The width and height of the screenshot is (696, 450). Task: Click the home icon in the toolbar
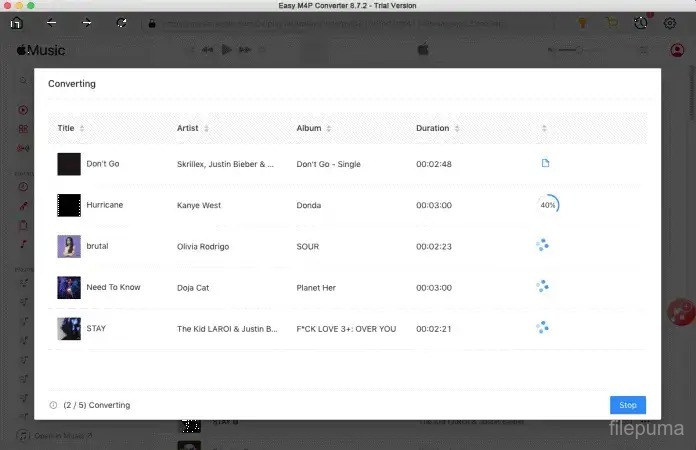tap(15, 22)
